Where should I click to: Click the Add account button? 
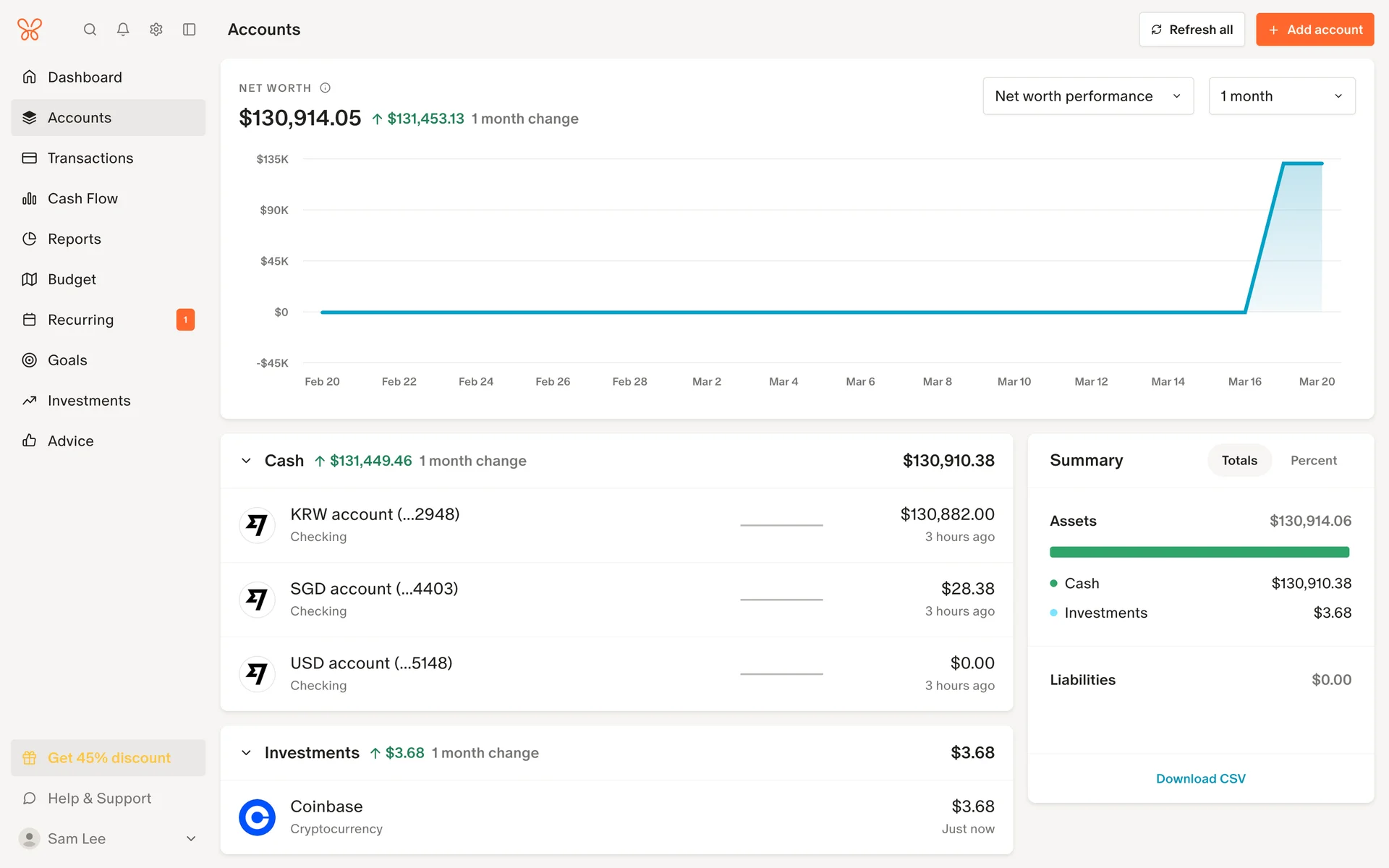click(x=1314, y=30)
